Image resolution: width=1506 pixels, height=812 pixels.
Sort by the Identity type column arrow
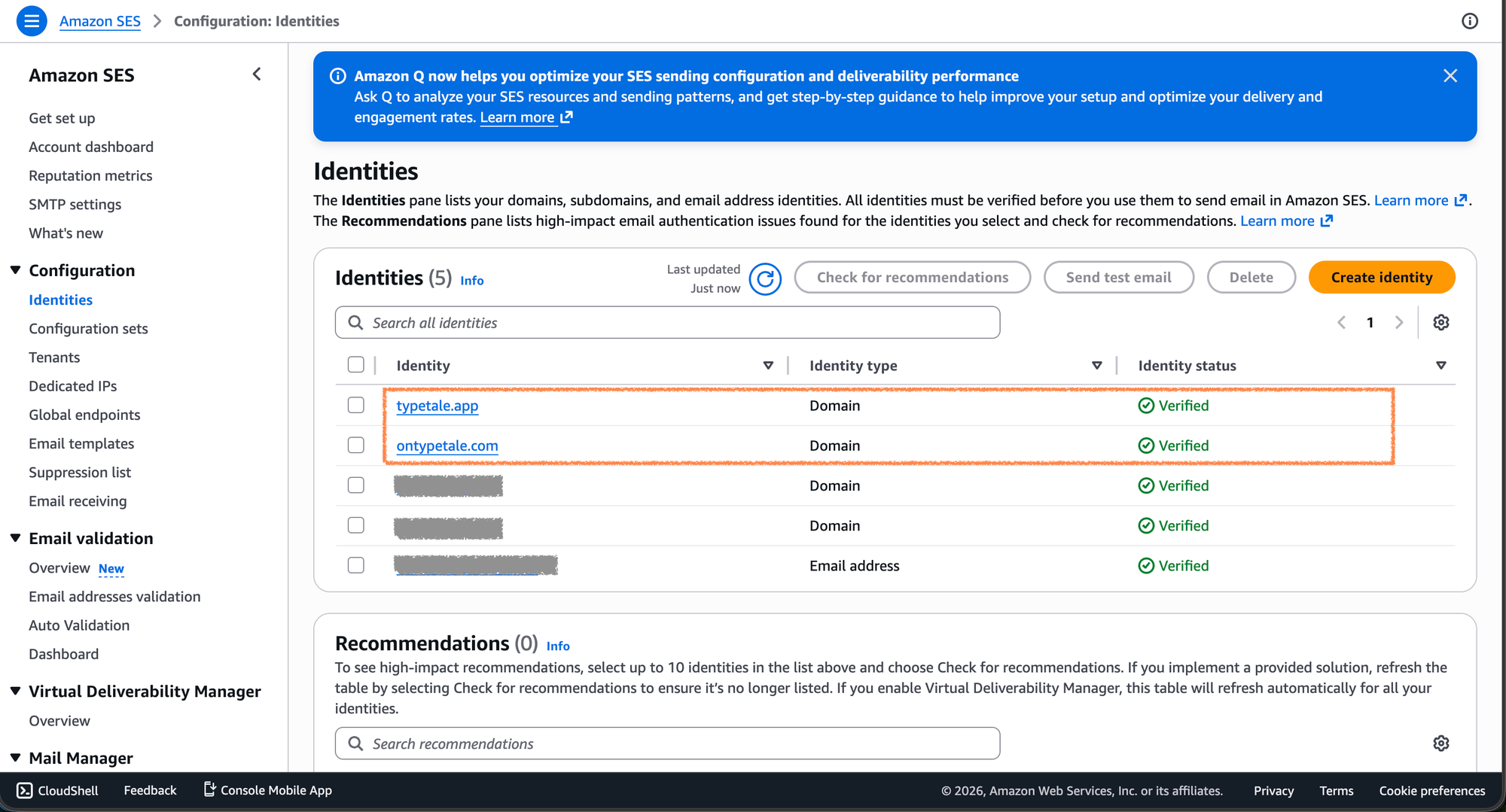(x=1096, y=366)
